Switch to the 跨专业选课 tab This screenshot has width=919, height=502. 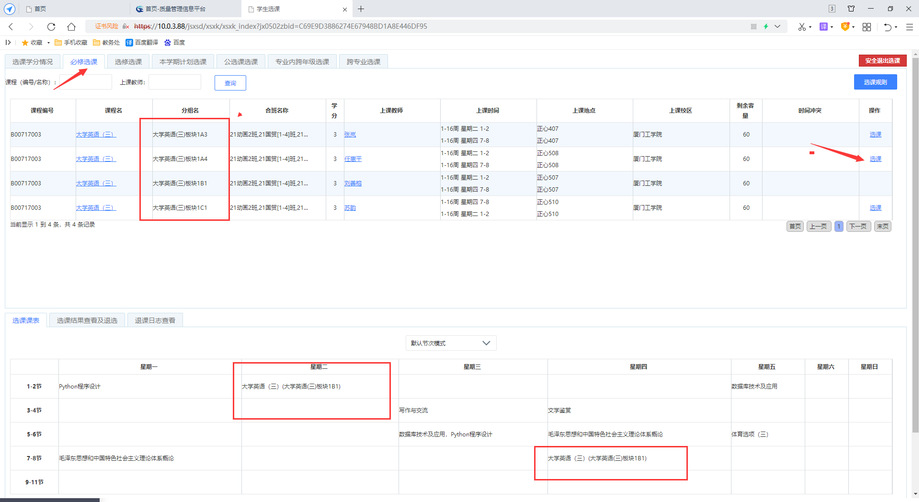click(x=363, y=62)
